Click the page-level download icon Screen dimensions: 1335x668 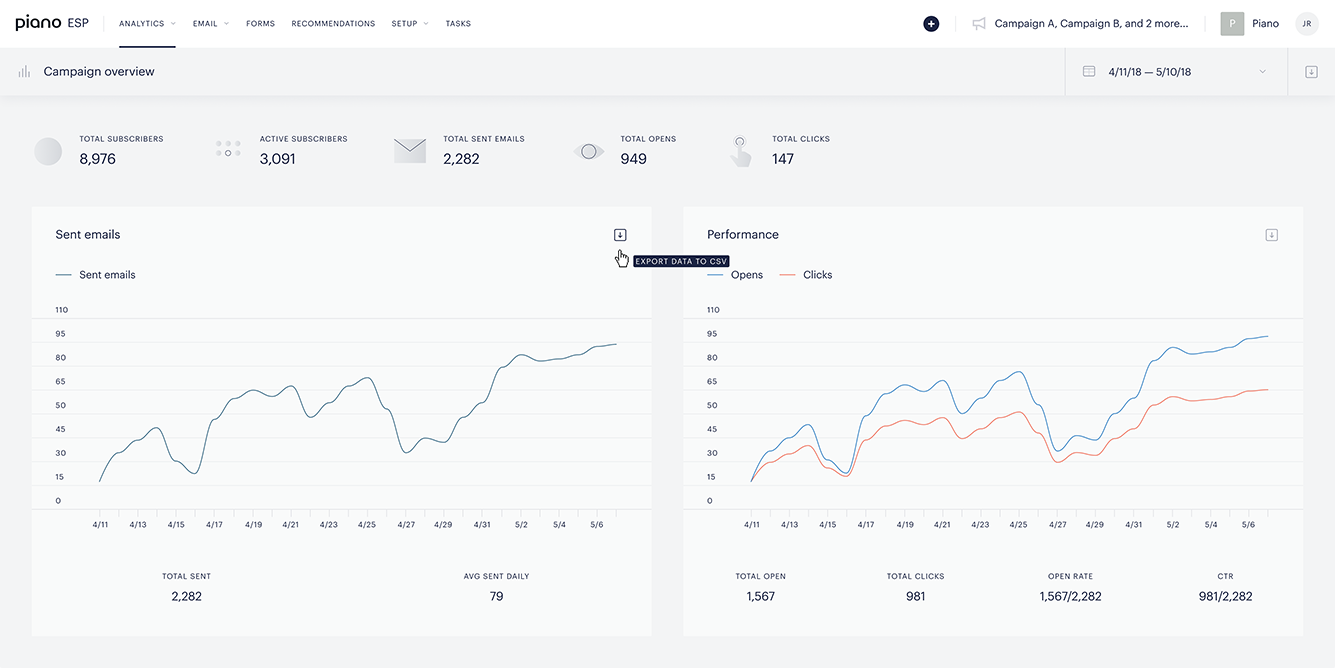pos(1311,72)
